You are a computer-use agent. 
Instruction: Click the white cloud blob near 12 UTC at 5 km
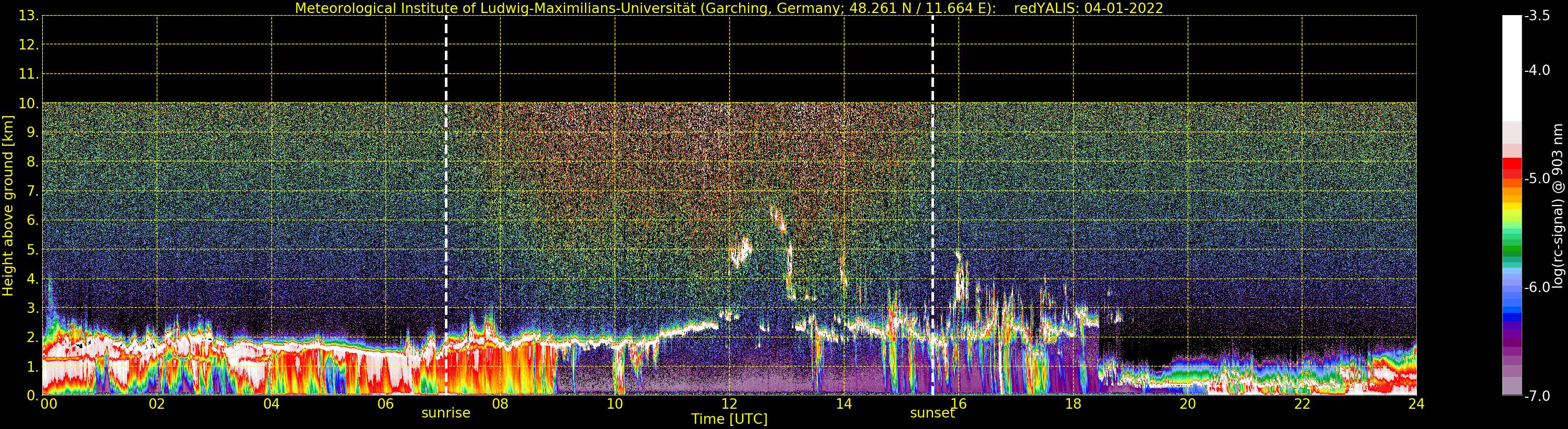[741, 251]
